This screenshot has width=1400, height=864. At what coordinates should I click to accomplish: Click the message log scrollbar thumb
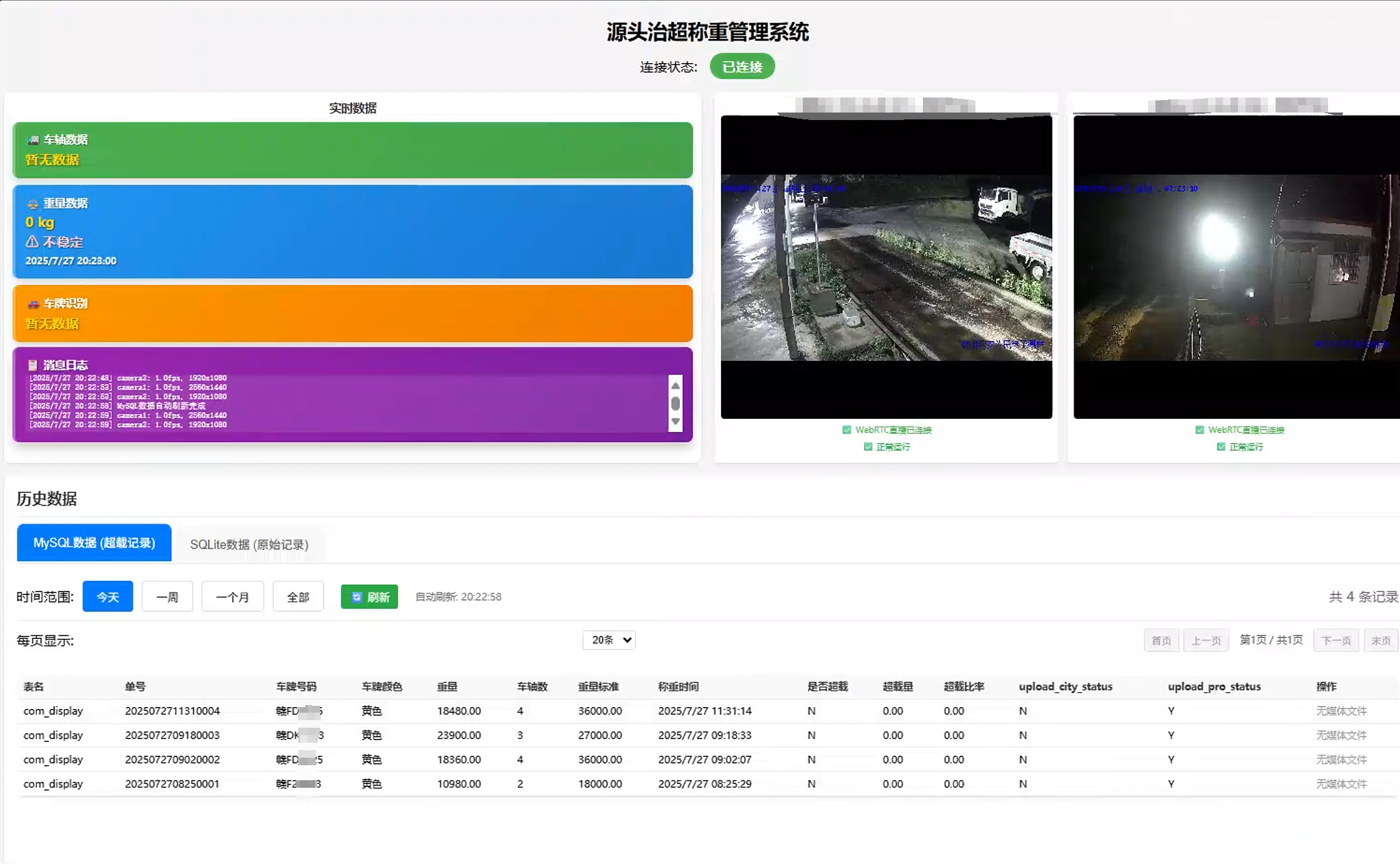click(x=675, y=404)
